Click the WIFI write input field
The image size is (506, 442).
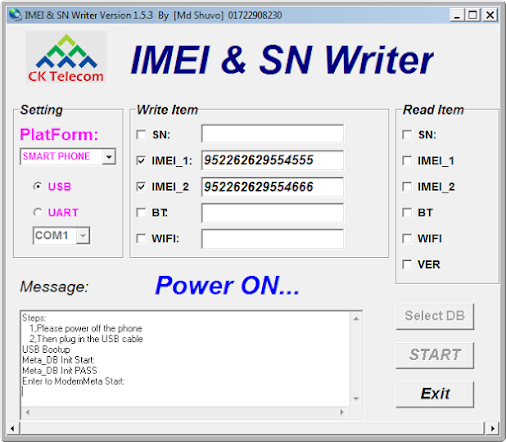point(272,239)
